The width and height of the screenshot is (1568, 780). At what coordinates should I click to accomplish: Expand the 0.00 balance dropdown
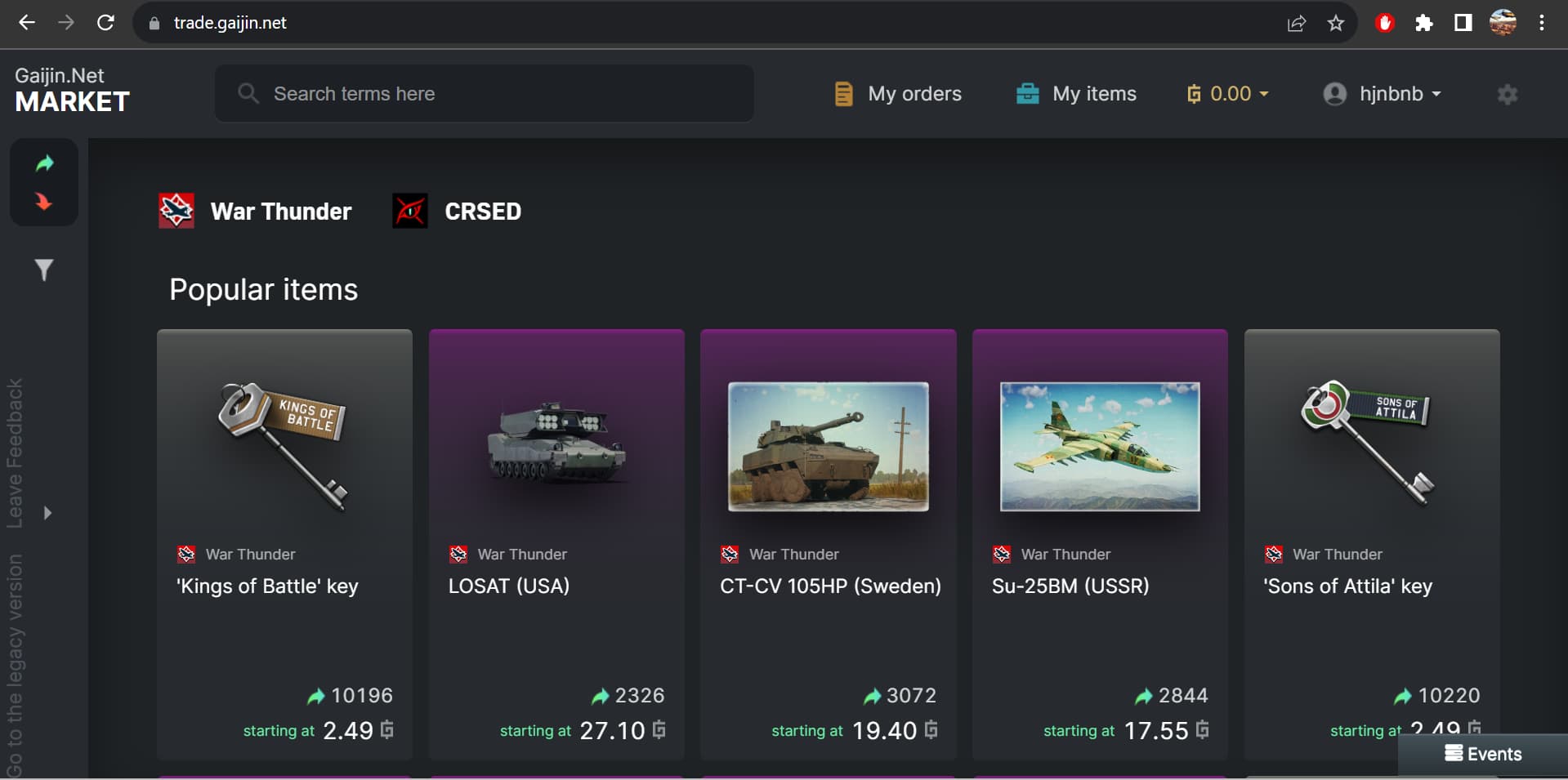click(1229, 94)
